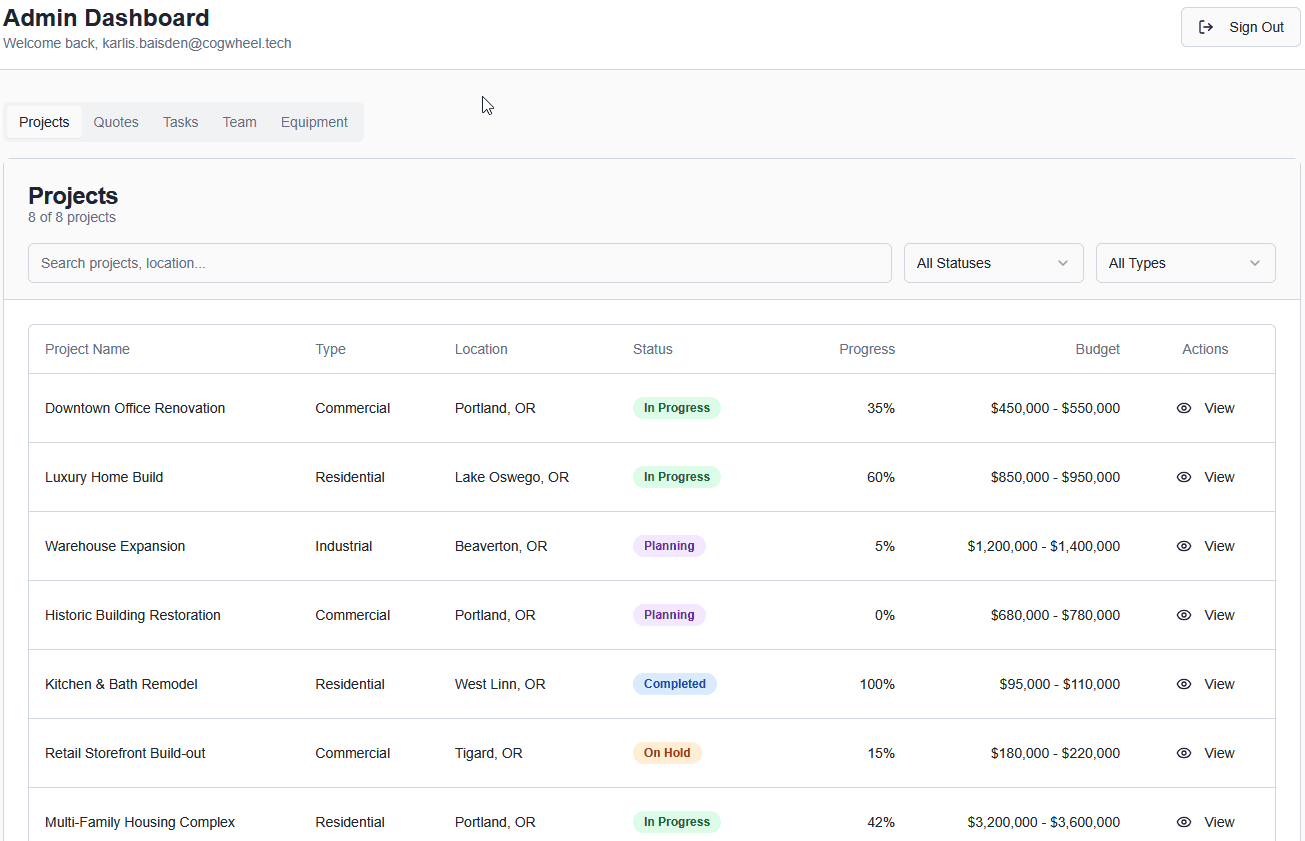Switch to the Quotes tab

(116, 122)
